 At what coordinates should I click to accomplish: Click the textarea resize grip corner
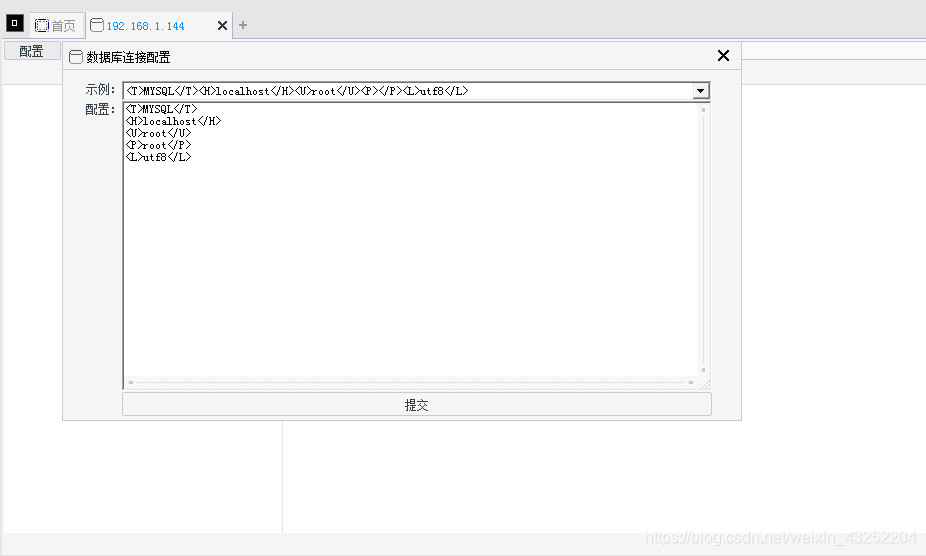click(705, 383)
